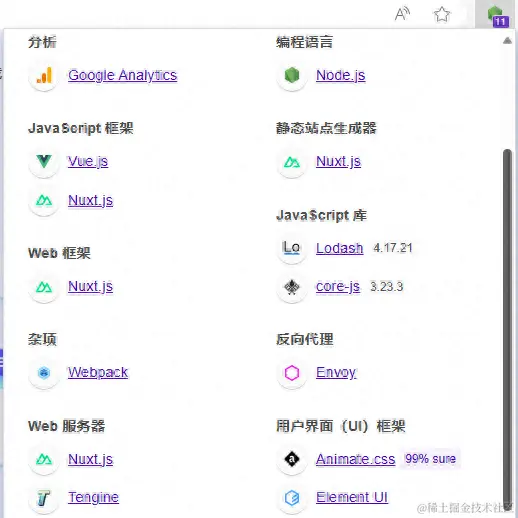This screenshot has width=518, height=518.
Task: Click Nuxt.js icon under Web 框架
Action: tap(44, 287)
